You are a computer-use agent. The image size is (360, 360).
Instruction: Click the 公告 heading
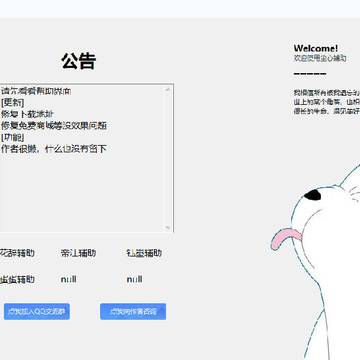pyautogui.click(x=79, y=61)
